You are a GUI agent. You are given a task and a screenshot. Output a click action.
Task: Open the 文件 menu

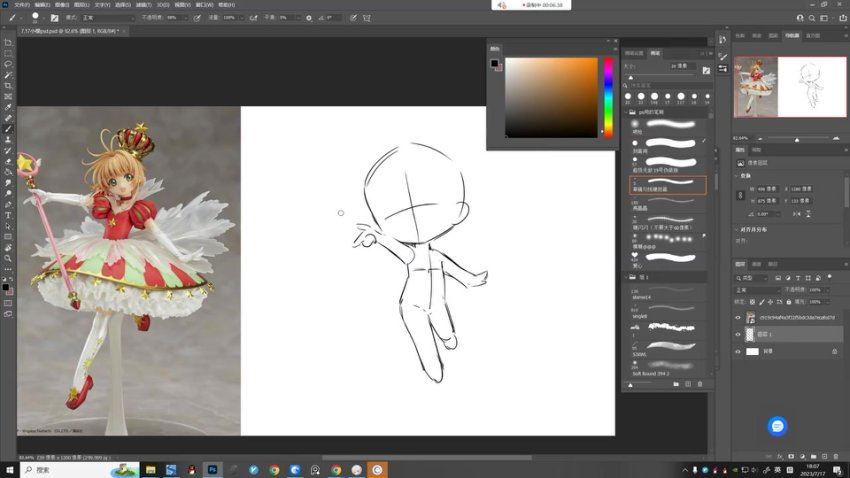pos(22,4)
